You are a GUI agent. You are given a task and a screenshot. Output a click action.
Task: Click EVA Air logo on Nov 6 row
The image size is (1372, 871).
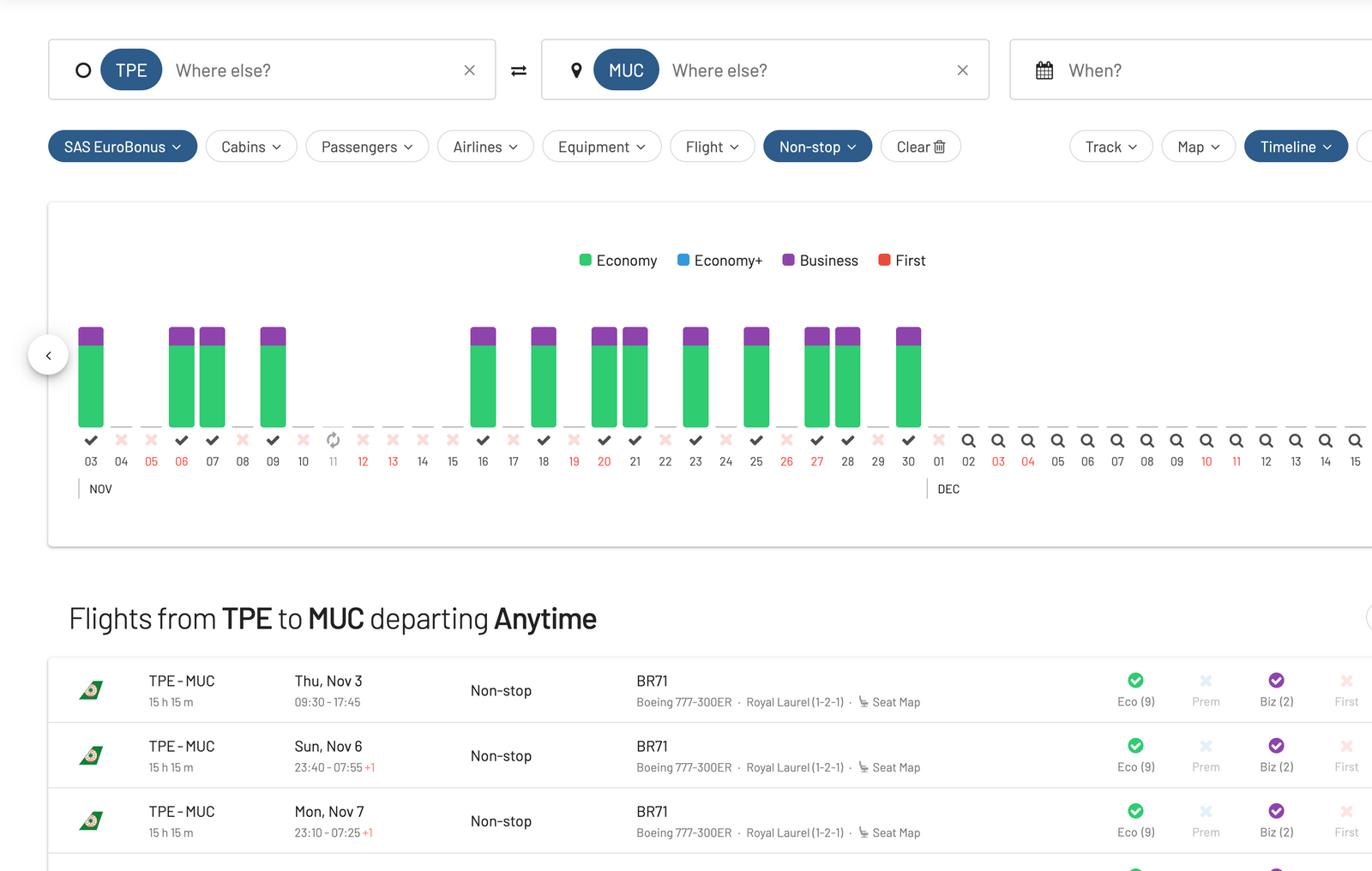92,755
